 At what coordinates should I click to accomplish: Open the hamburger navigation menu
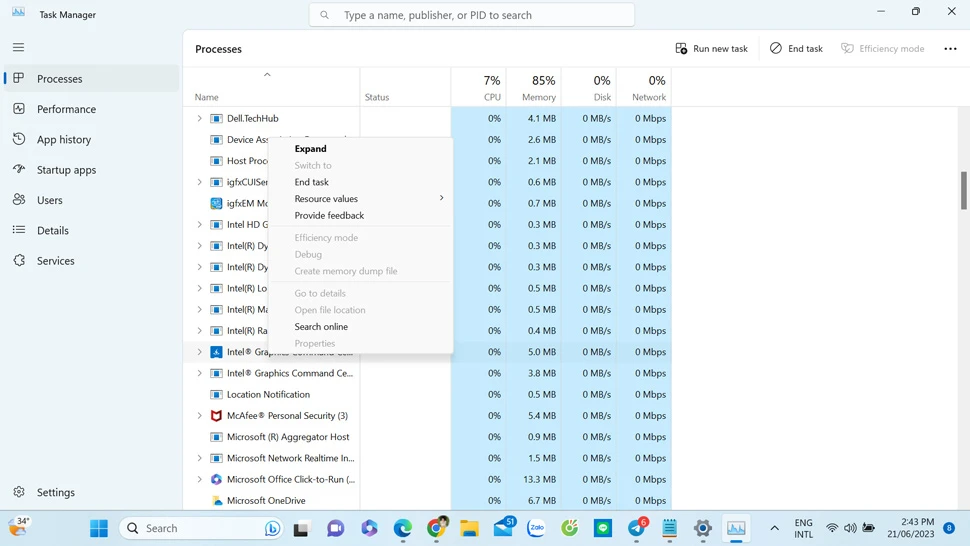tap(19, 47)
